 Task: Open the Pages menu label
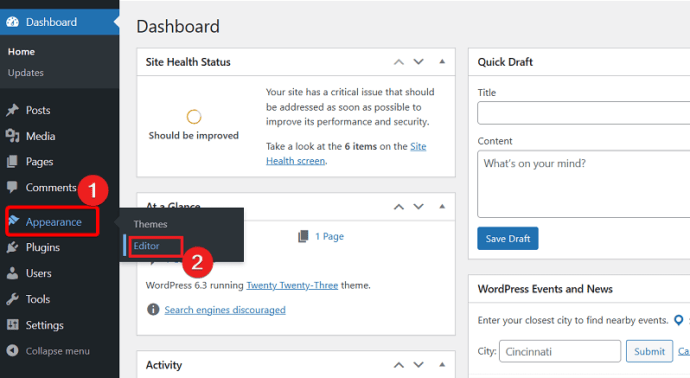(x=39, y=162)
